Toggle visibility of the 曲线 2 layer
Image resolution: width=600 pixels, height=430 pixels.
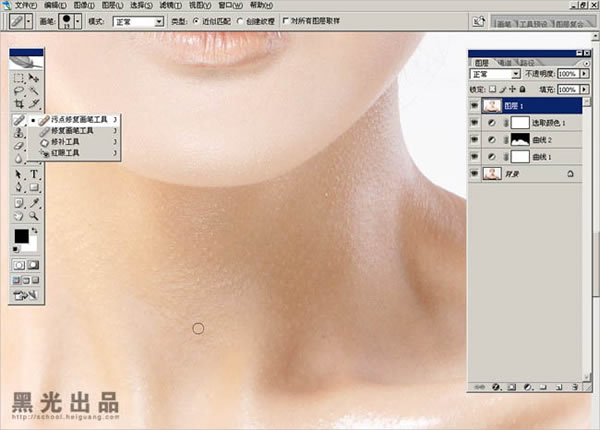[x=474, y=140]
